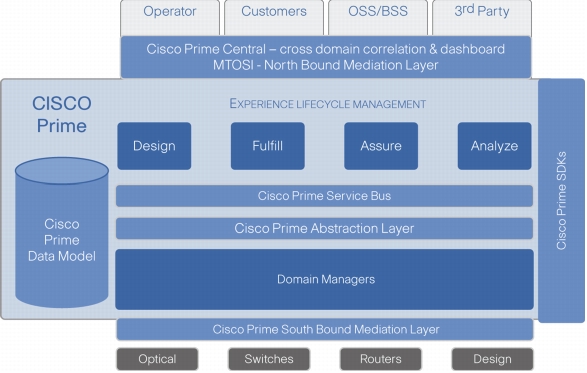This screenshot has height=373, width=587.
Task: Click the Cisco Prime Service Bus bar
Action: coord(325,196)
